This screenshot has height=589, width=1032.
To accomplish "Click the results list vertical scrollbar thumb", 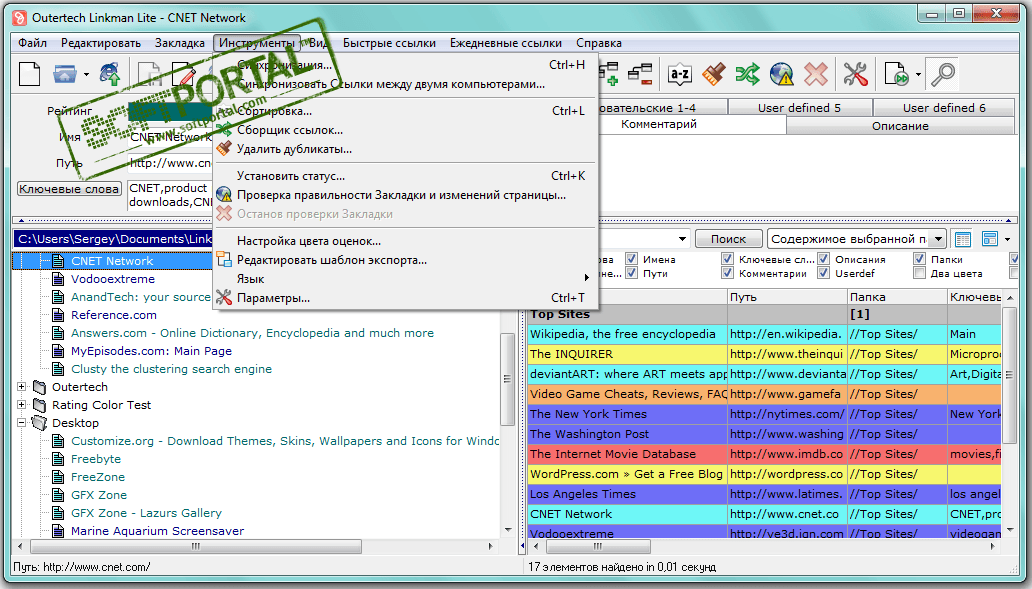I will pos(1008,375).
